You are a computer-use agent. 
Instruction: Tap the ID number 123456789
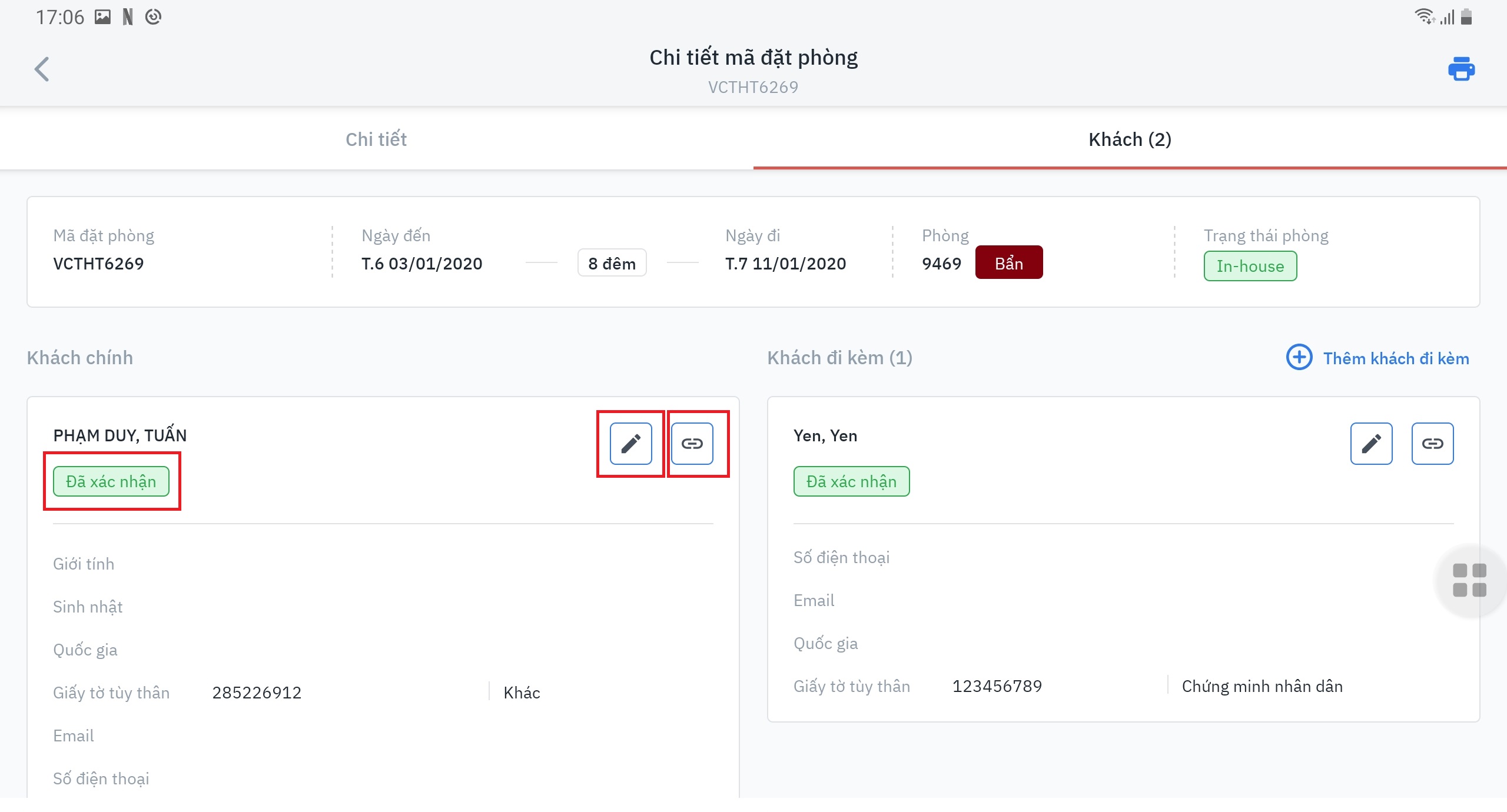[997, 686]
